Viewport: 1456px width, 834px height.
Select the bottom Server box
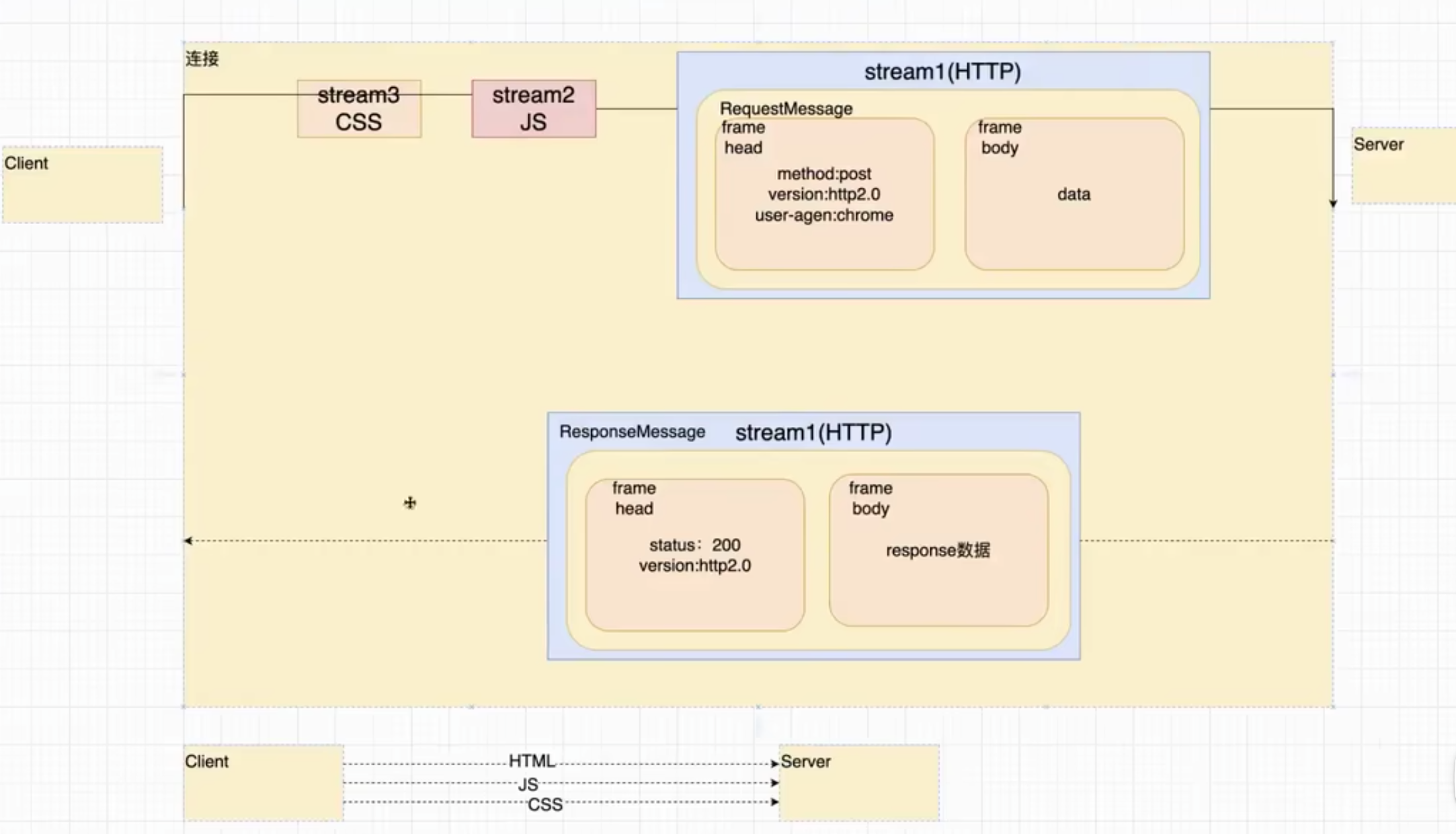[x=859, y=784]
